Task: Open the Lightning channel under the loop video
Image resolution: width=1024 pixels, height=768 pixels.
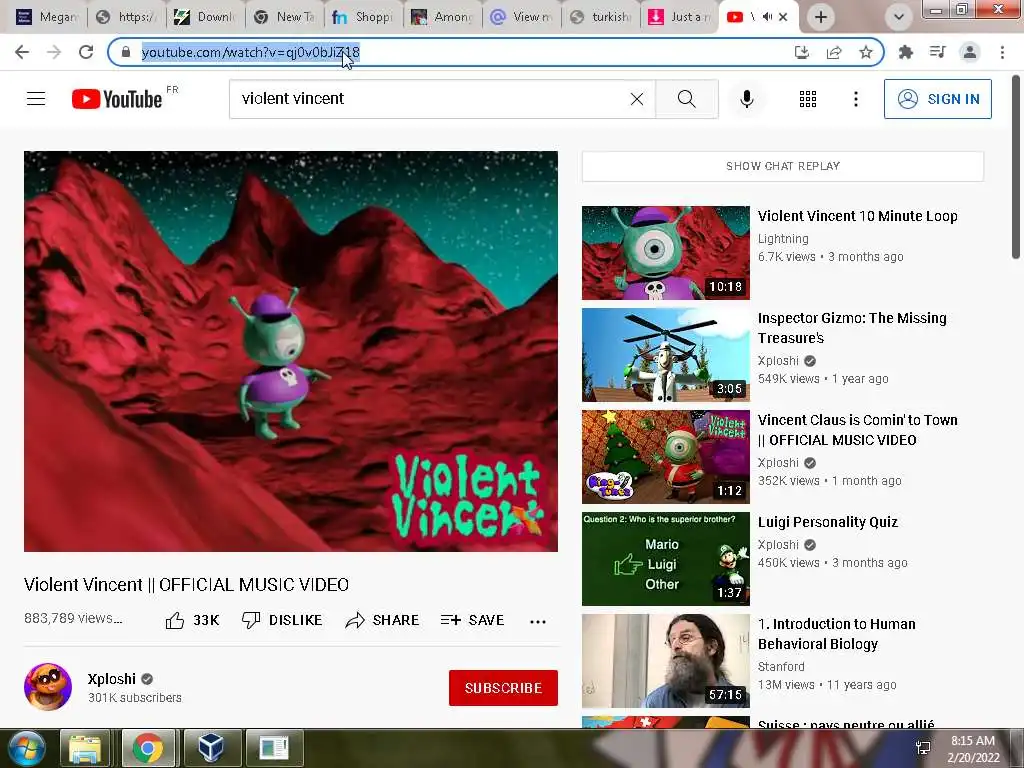Action: (x=783, y=238)
